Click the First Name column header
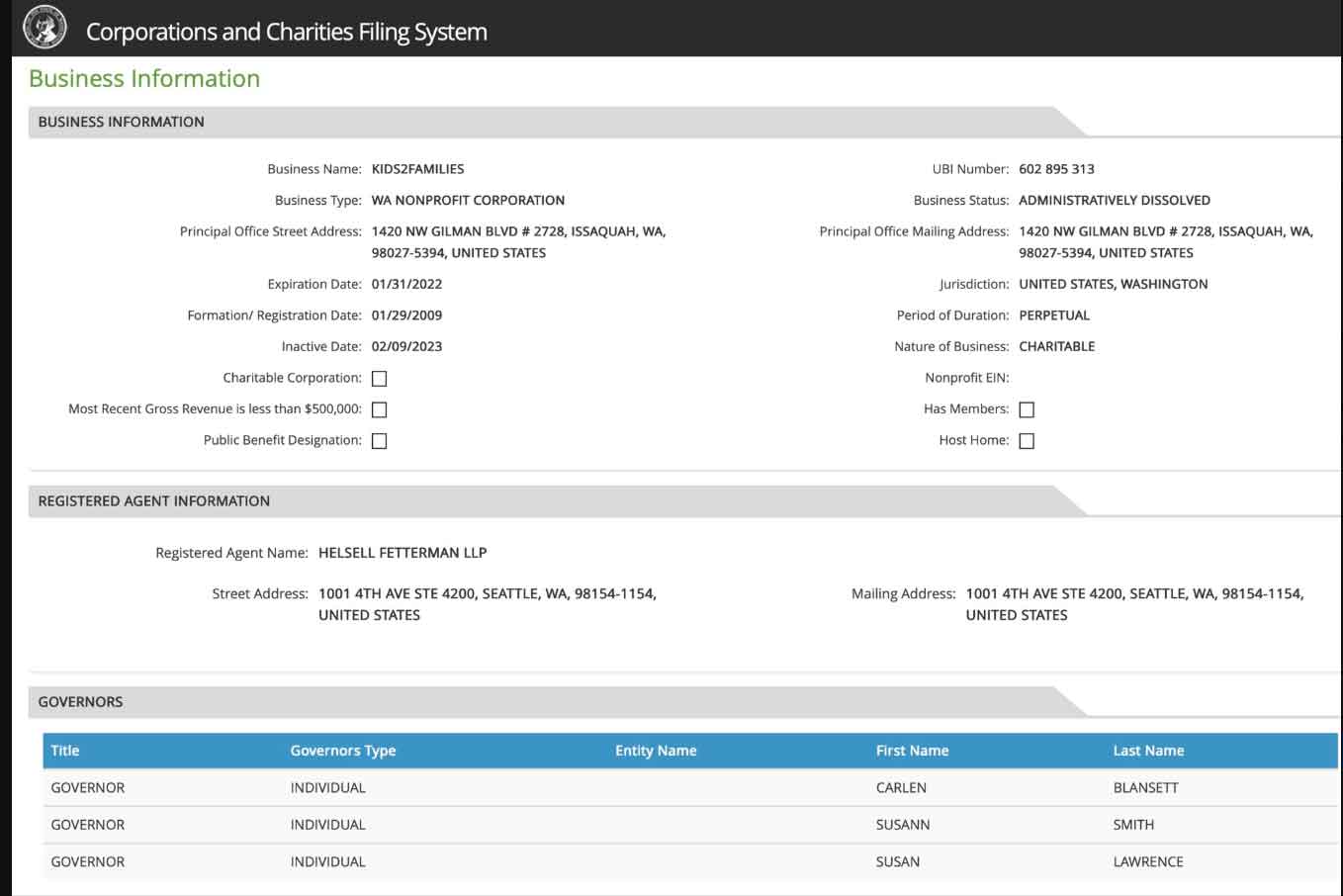The image size is (1343, 896). click(911, 751)
